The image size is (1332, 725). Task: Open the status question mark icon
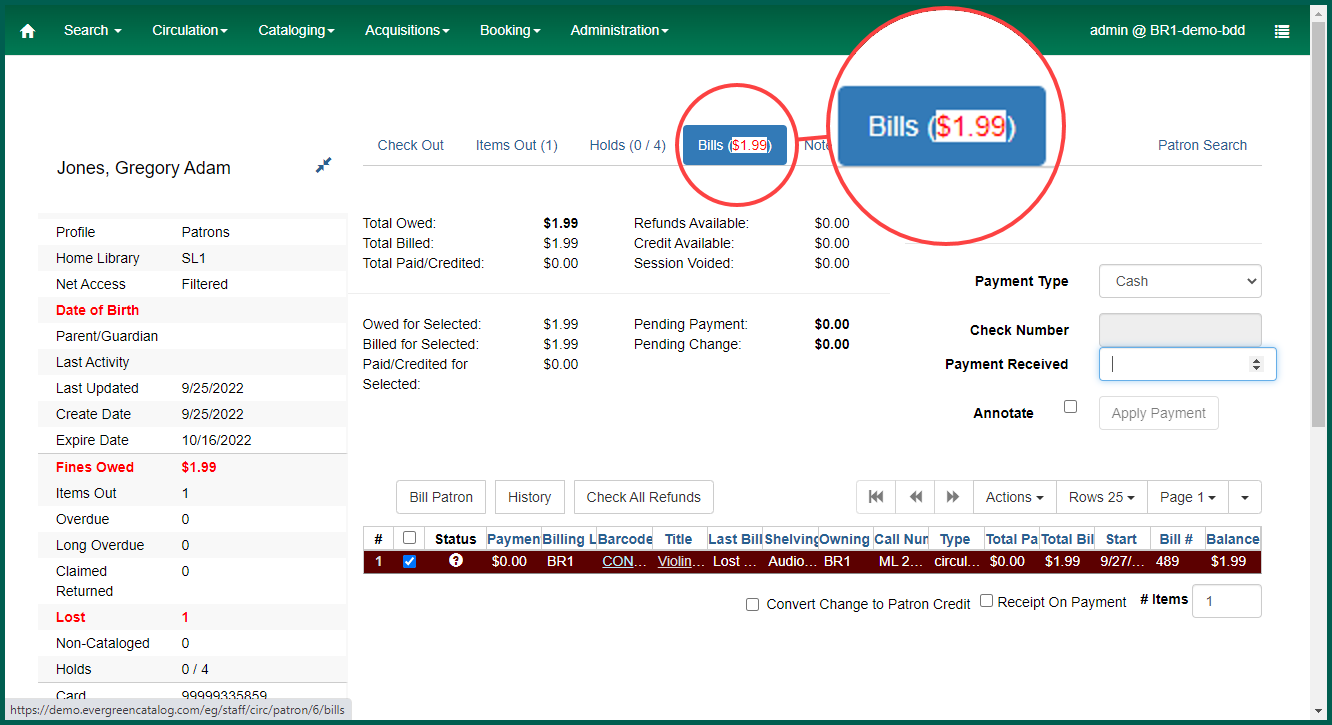456,561
